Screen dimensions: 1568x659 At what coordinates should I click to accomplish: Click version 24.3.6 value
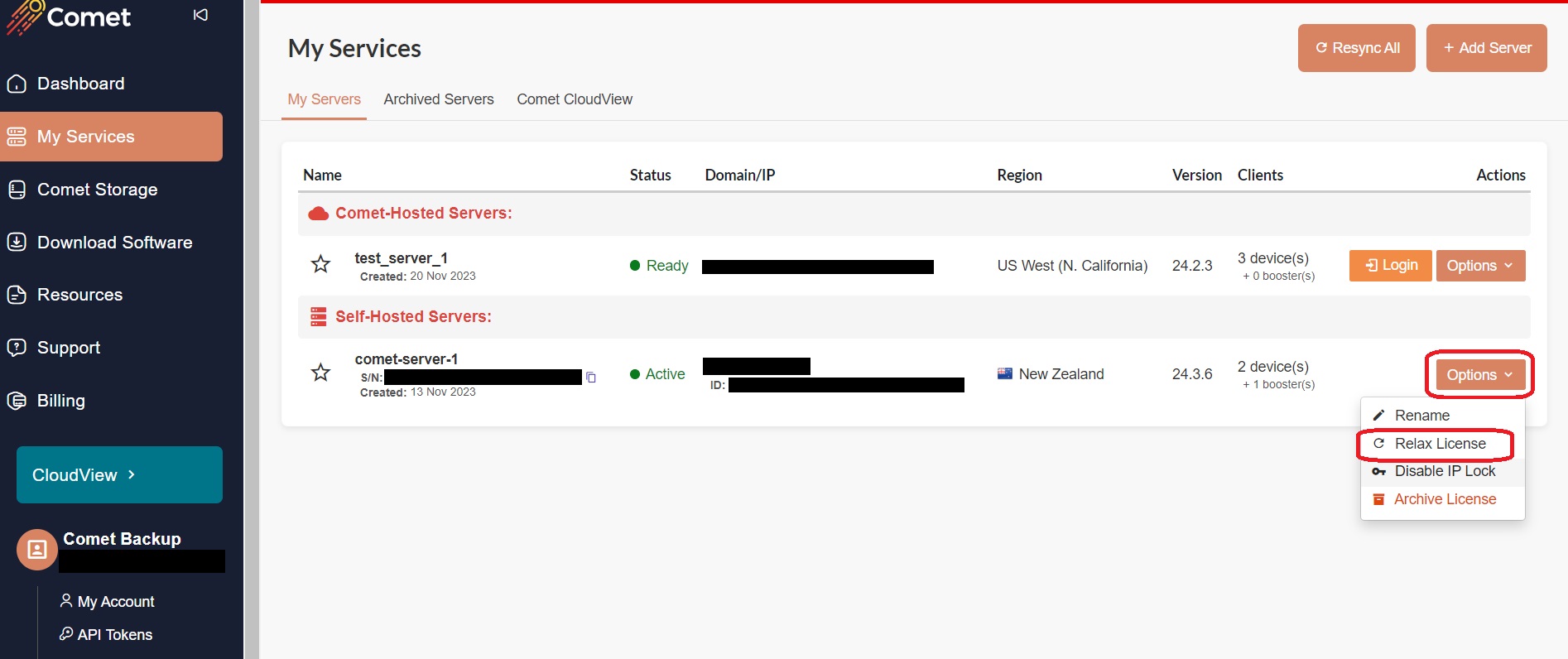pos(1192,374)
